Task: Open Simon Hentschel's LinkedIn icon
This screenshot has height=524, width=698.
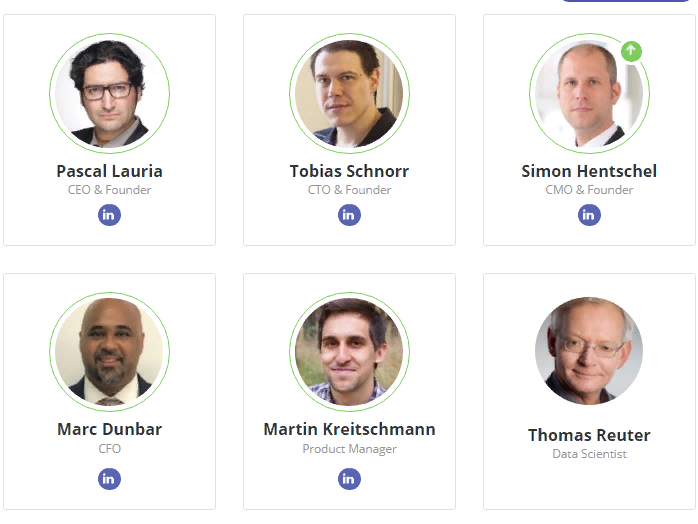Action: coord(589,215)
